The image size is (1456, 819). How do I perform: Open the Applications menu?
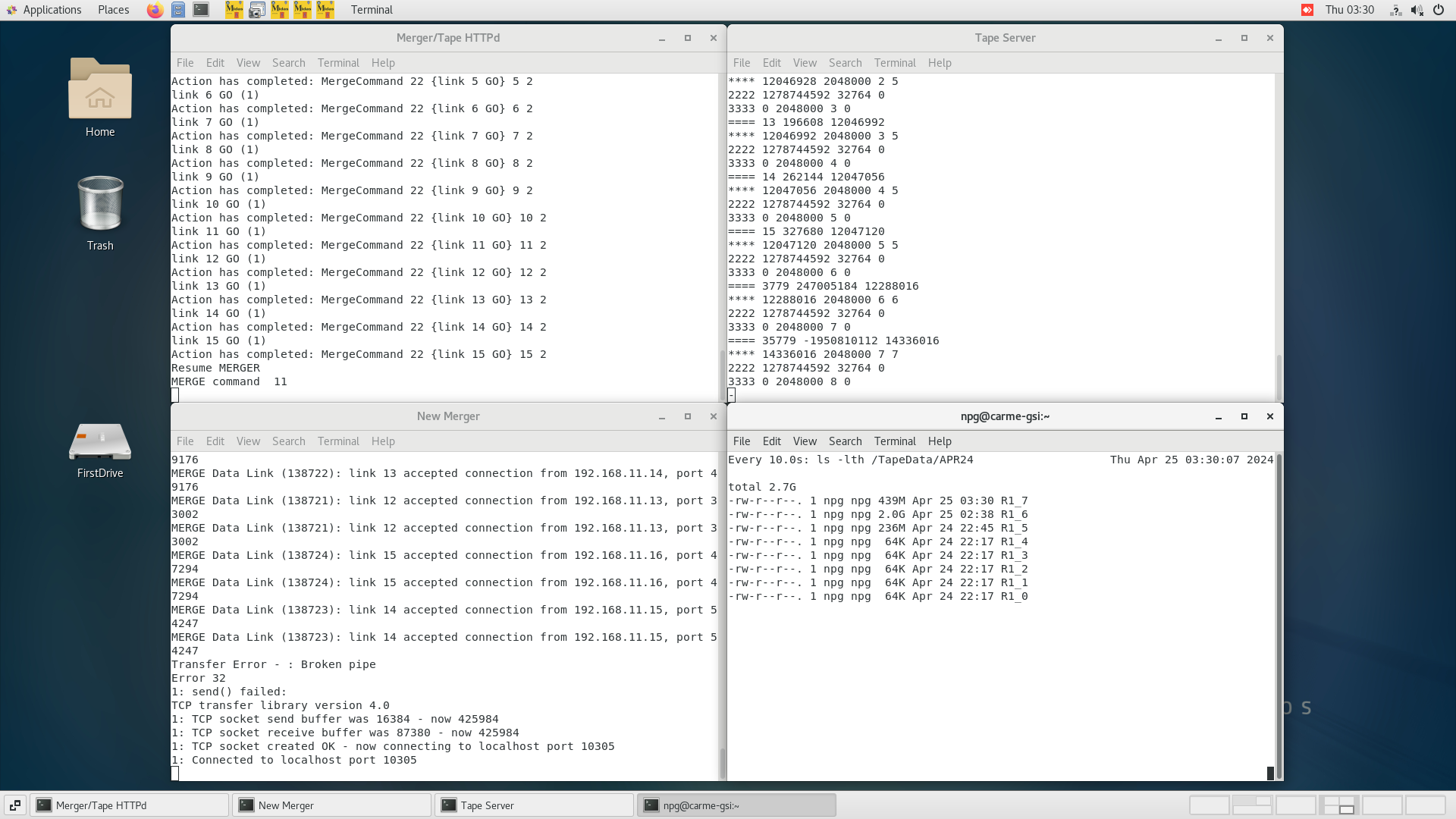click(44, 10)
